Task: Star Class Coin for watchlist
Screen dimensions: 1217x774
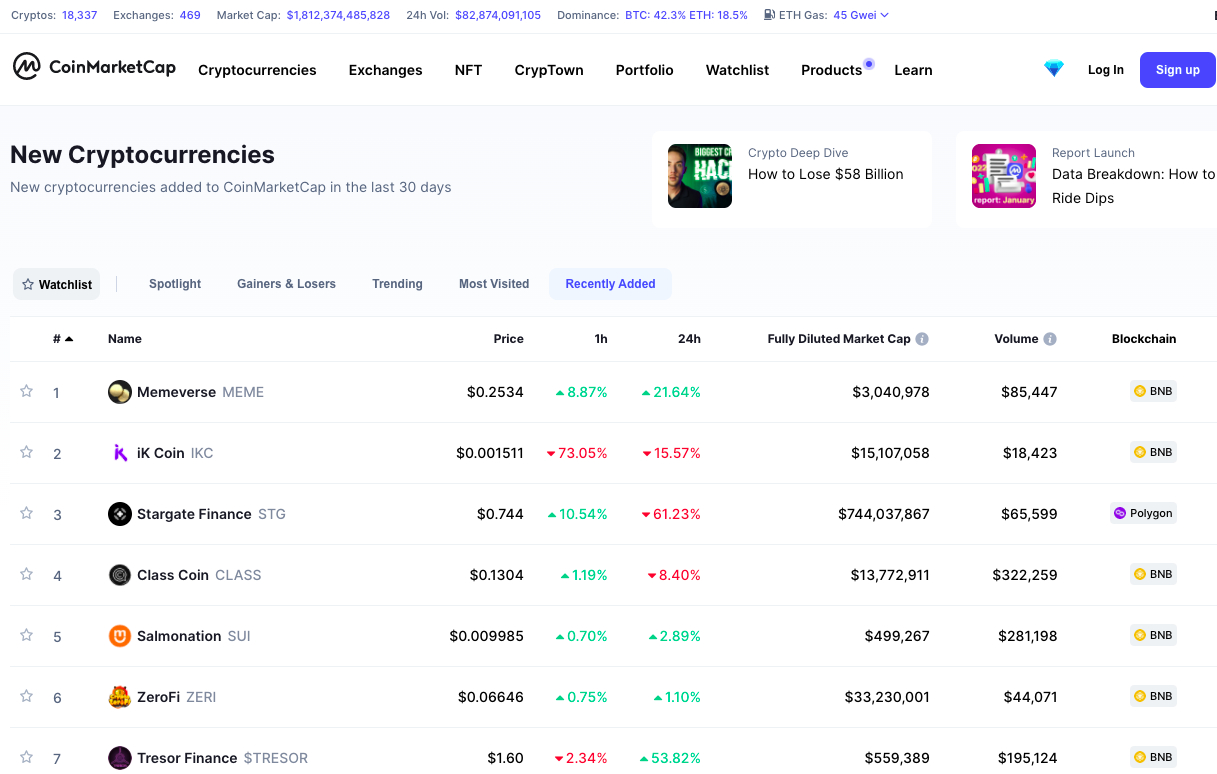Action: [27, 574]
